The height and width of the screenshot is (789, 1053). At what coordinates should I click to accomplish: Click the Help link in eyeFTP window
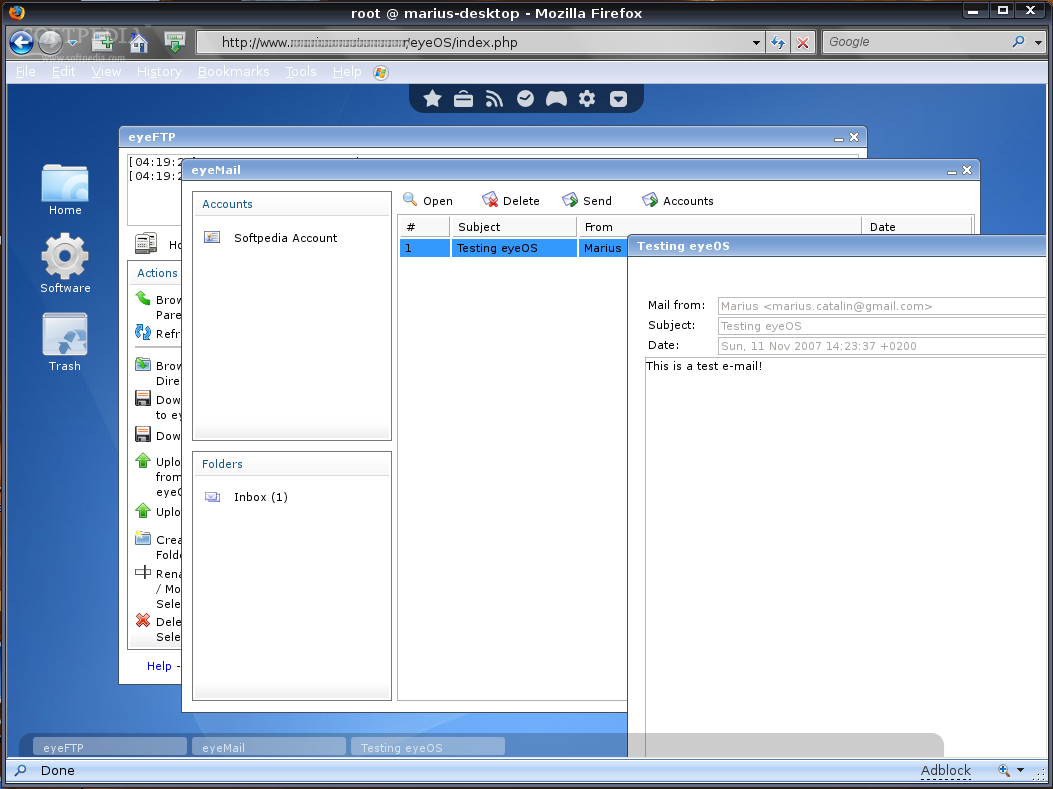tap(159, 665)
